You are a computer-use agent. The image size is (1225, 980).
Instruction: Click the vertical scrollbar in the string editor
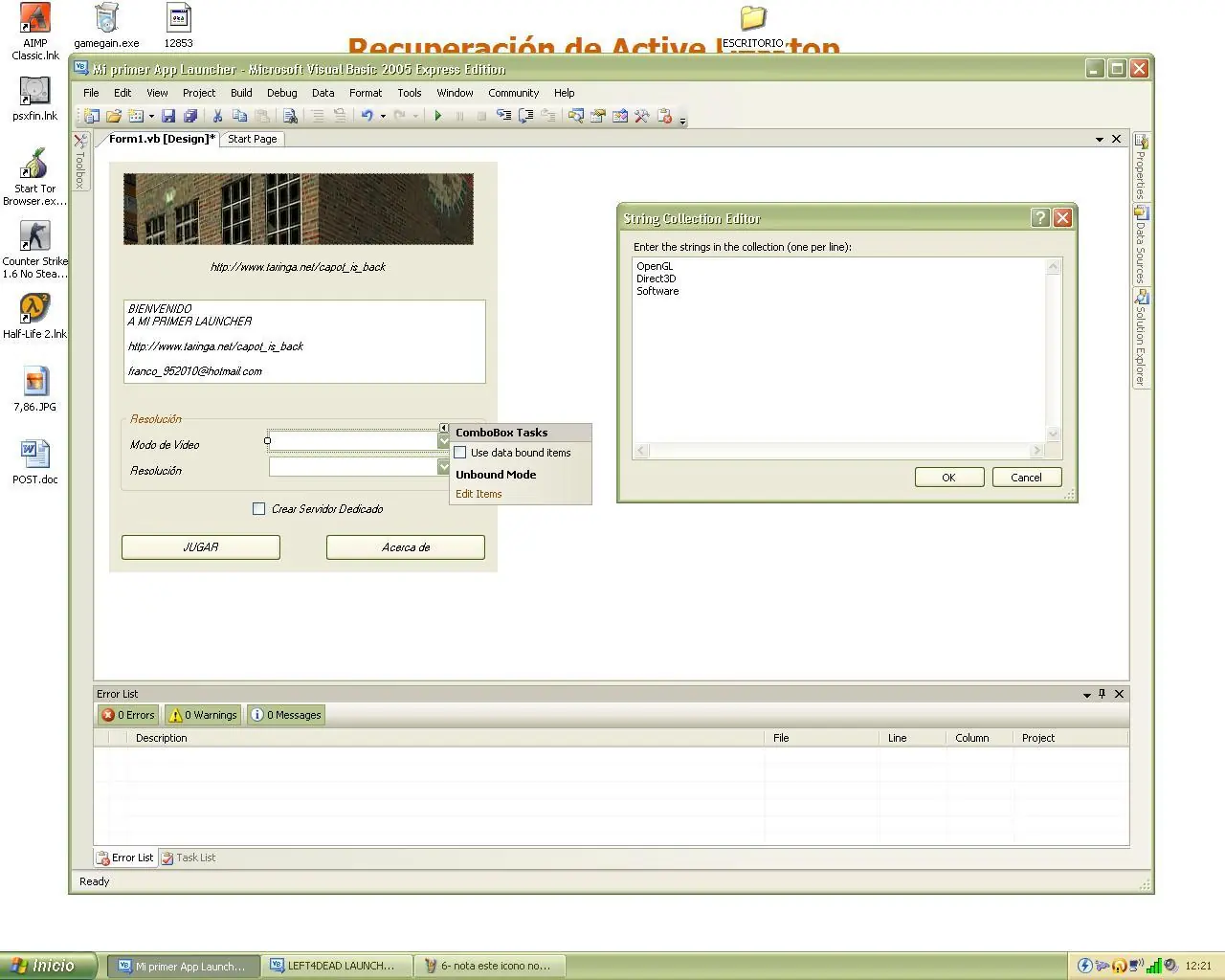click(1054, 350)
